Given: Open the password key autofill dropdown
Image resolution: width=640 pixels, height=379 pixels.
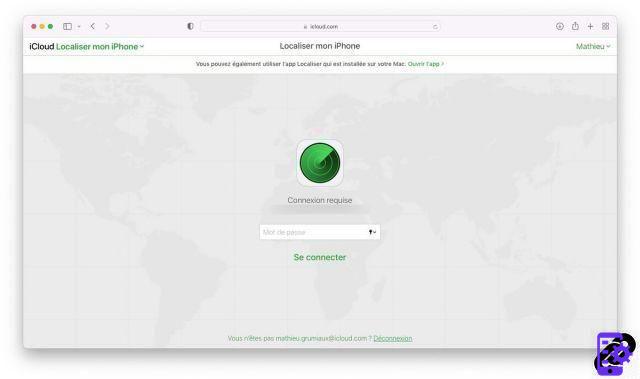Looking at the screenshot, I should (x=372, y=232).
